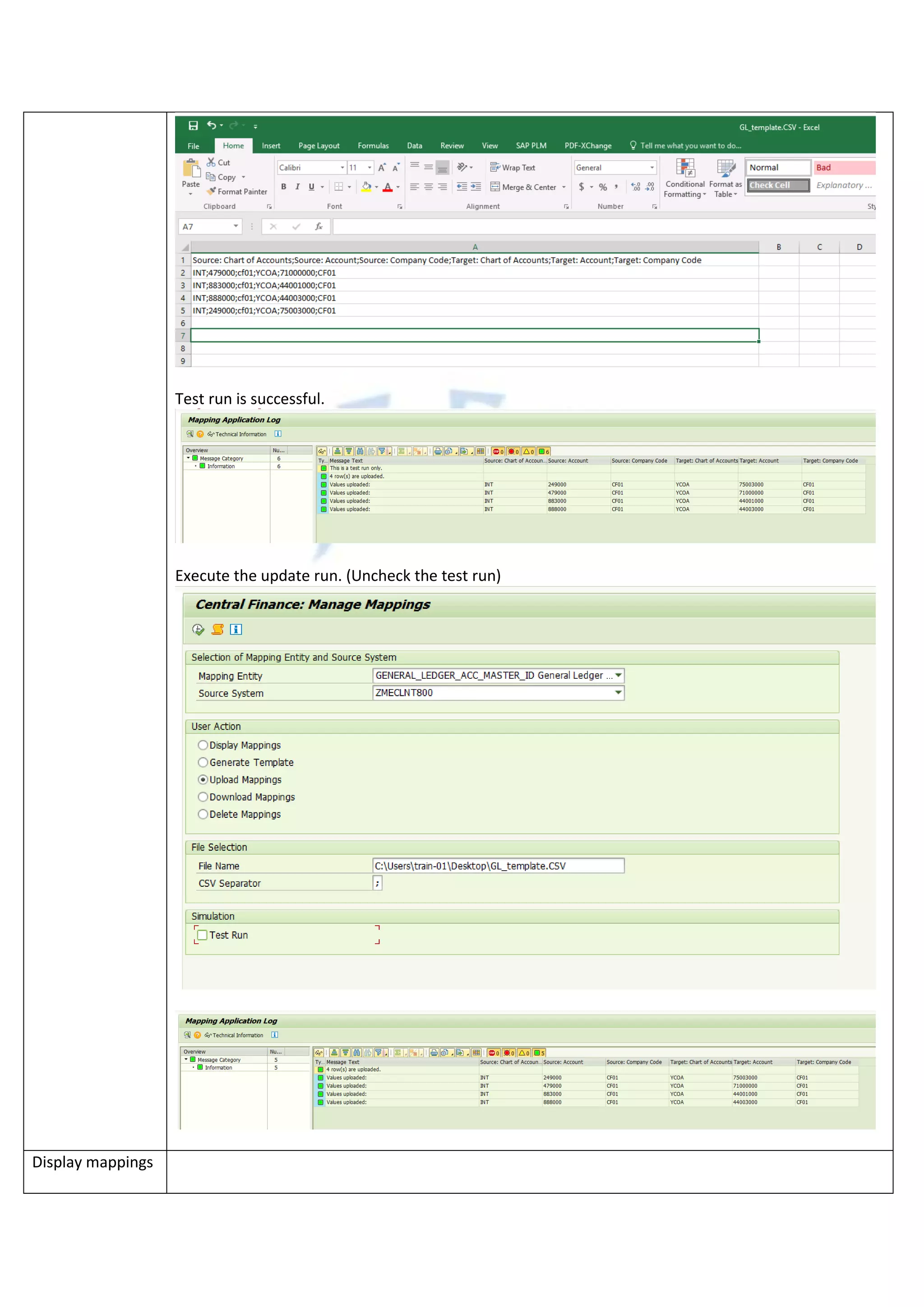924x1307 pixels.
Task: Click the Print icon in test run log toolbar
Action: tap(438, 451)
